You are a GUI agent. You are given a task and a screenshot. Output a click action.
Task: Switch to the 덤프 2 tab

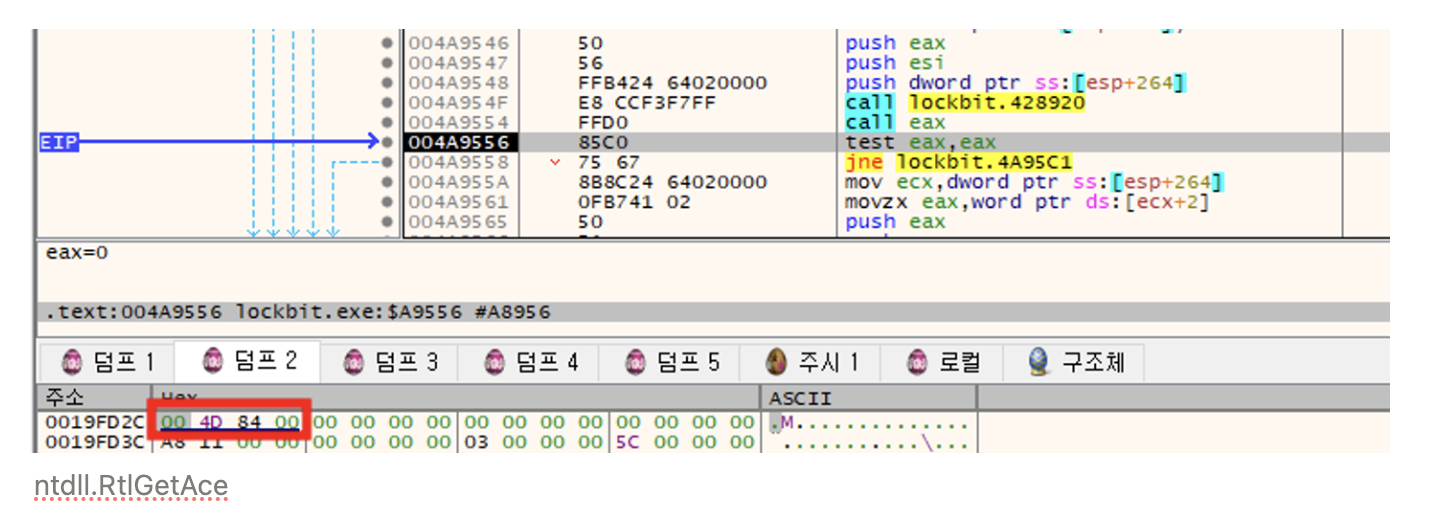coord(249,361)
